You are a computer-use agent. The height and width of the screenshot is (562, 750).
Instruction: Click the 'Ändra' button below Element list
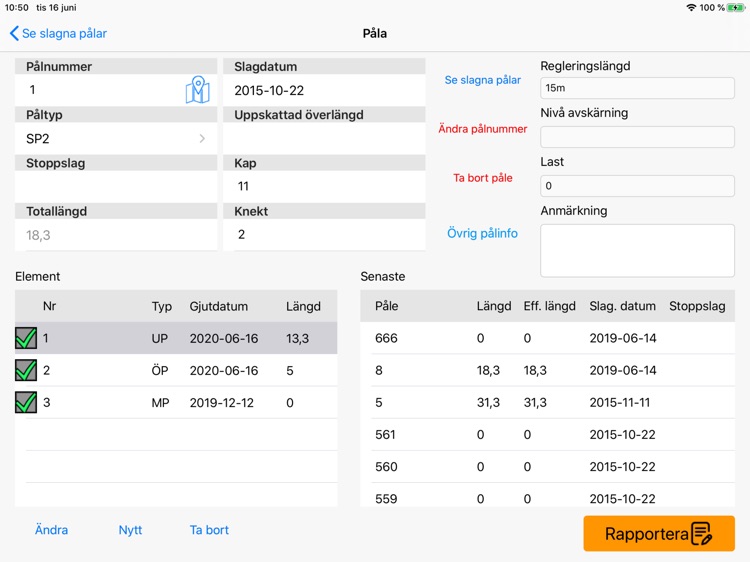pyautogui.click(x=51, y=530)
